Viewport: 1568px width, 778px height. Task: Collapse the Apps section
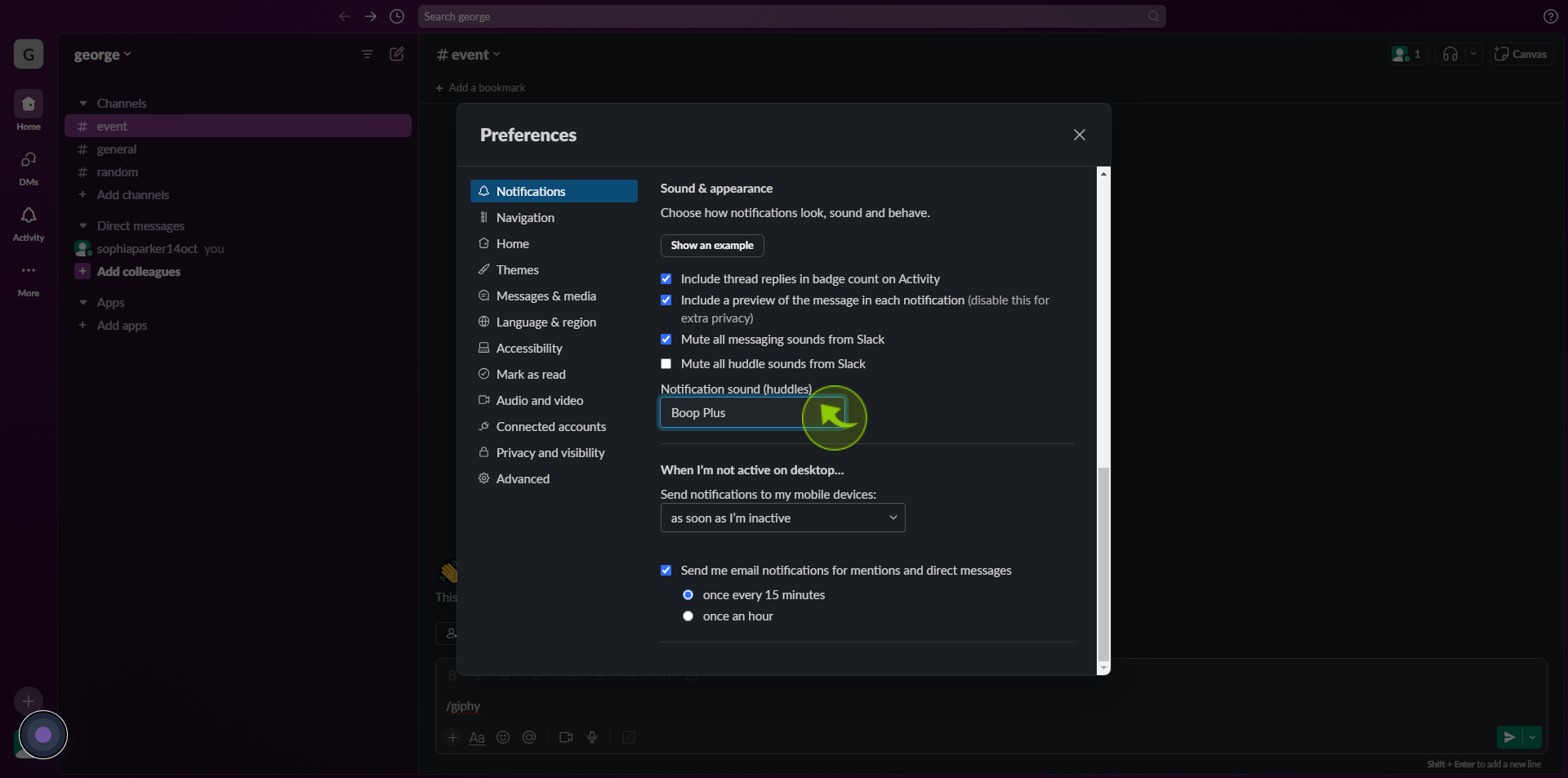pyautogui.click(x=82, y=303)
